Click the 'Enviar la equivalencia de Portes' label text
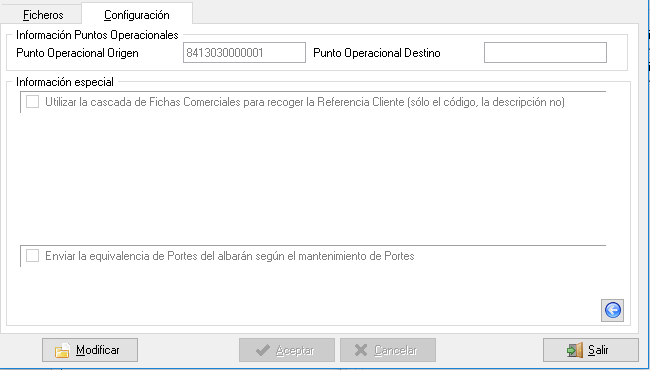This screenshot has width=650, height=370. point(230,256)
